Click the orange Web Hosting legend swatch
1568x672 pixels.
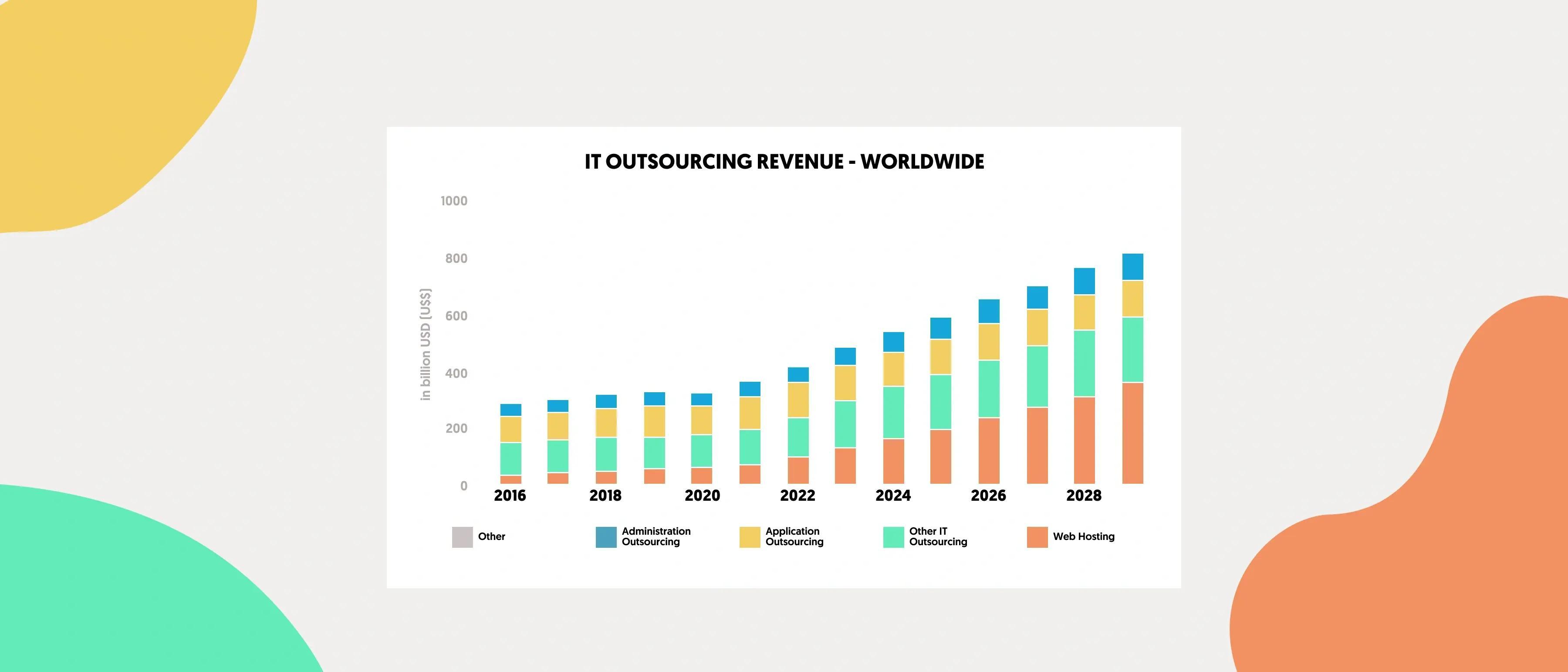coord(1037,537)
